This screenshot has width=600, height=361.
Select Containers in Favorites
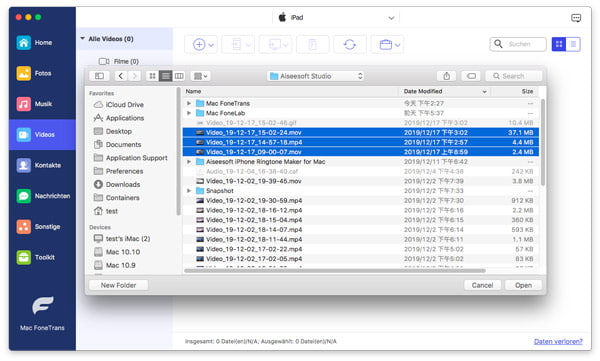click(116, 198)
